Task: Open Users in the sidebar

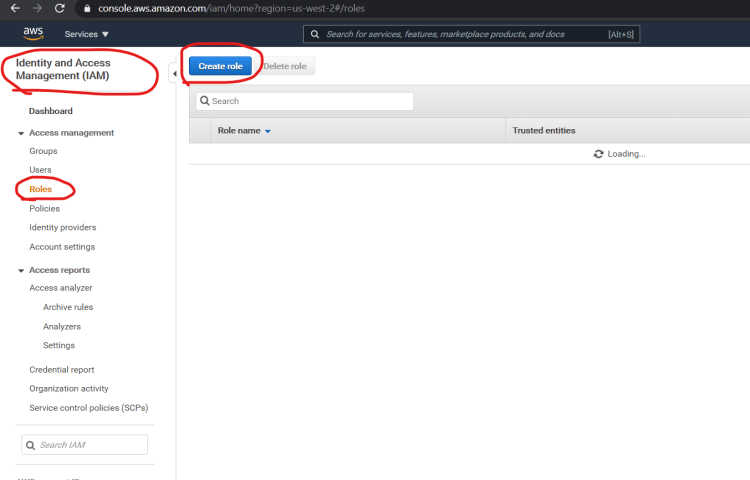Action: pos(40,170)
